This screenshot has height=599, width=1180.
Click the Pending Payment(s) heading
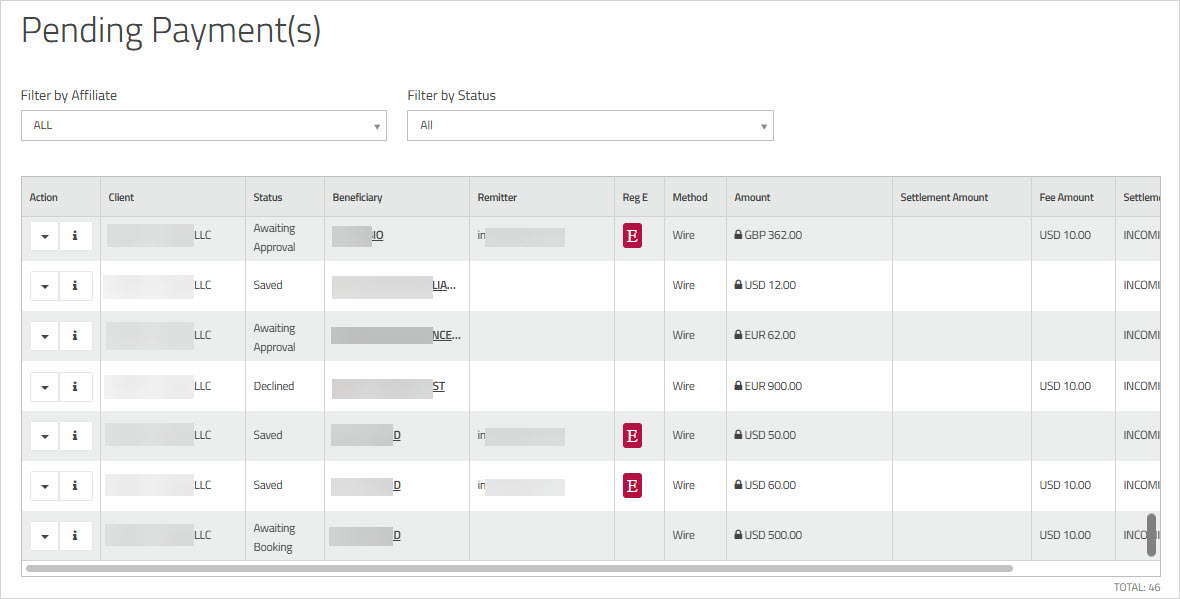[x=171, y=31]
